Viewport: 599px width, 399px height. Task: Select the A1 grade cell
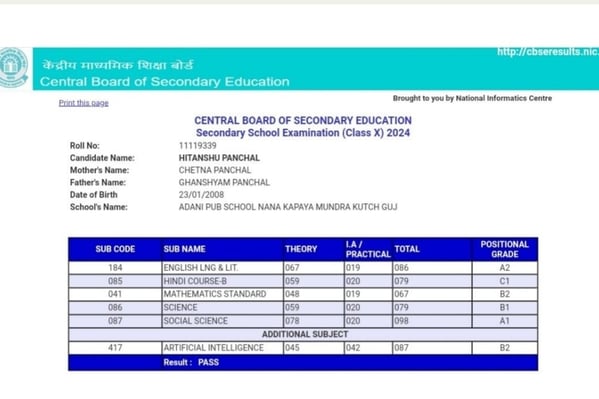[505, 321]
